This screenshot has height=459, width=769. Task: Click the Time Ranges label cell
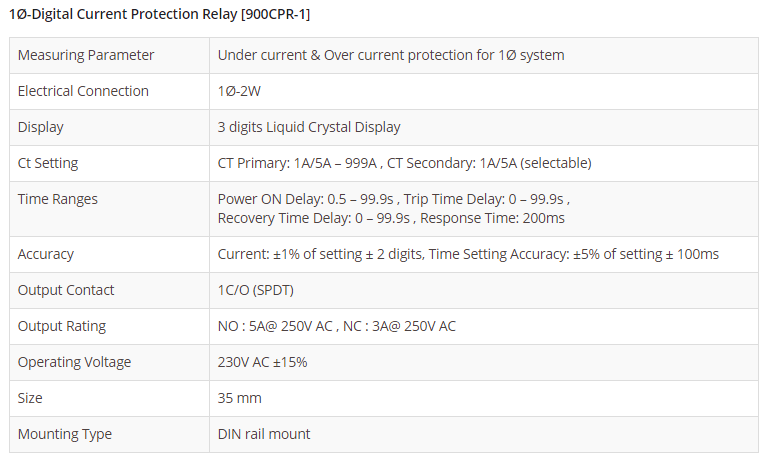pyautogui.click(x=58, y=199)
